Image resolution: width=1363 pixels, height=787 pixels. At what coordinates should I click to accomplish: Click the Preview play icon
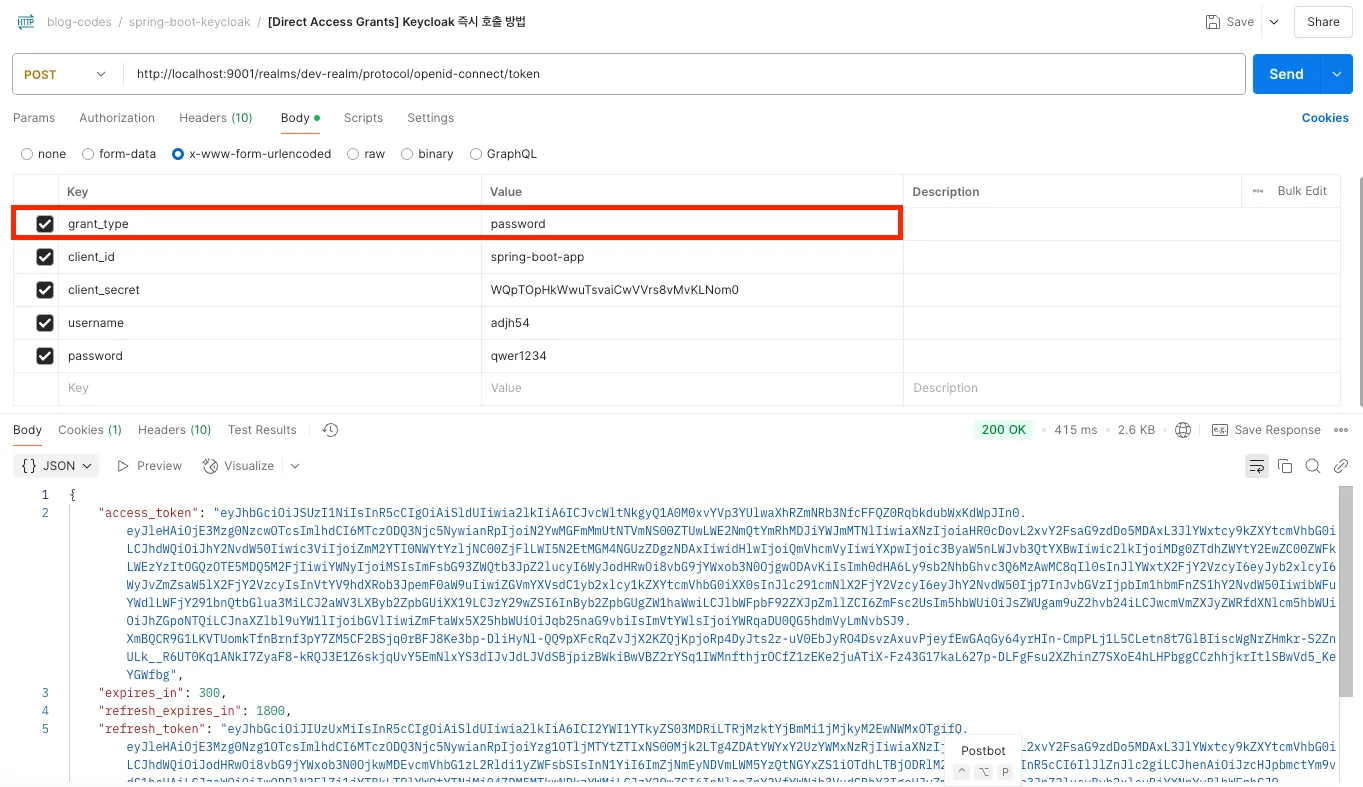123,466
